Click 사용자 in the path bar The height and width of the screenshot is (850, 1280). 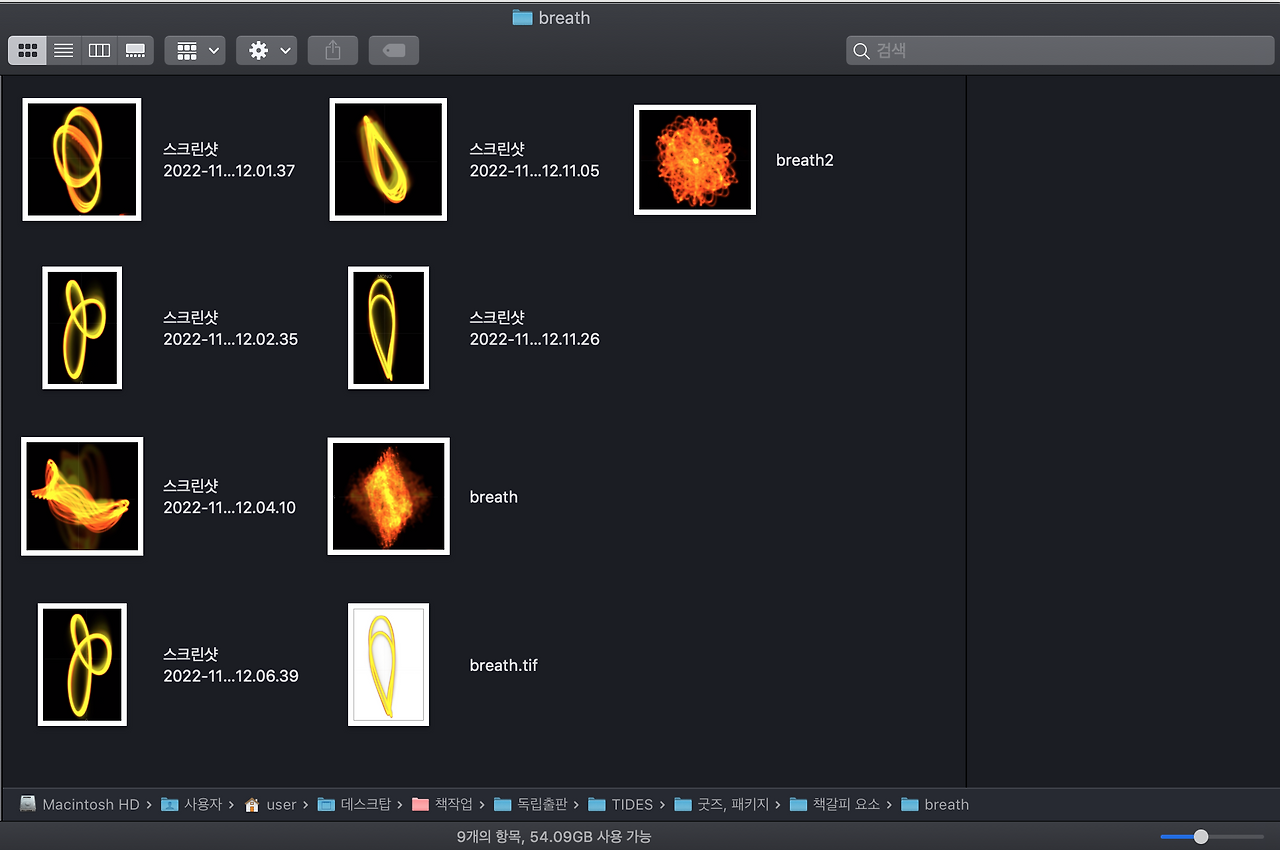tap(194, 804)
